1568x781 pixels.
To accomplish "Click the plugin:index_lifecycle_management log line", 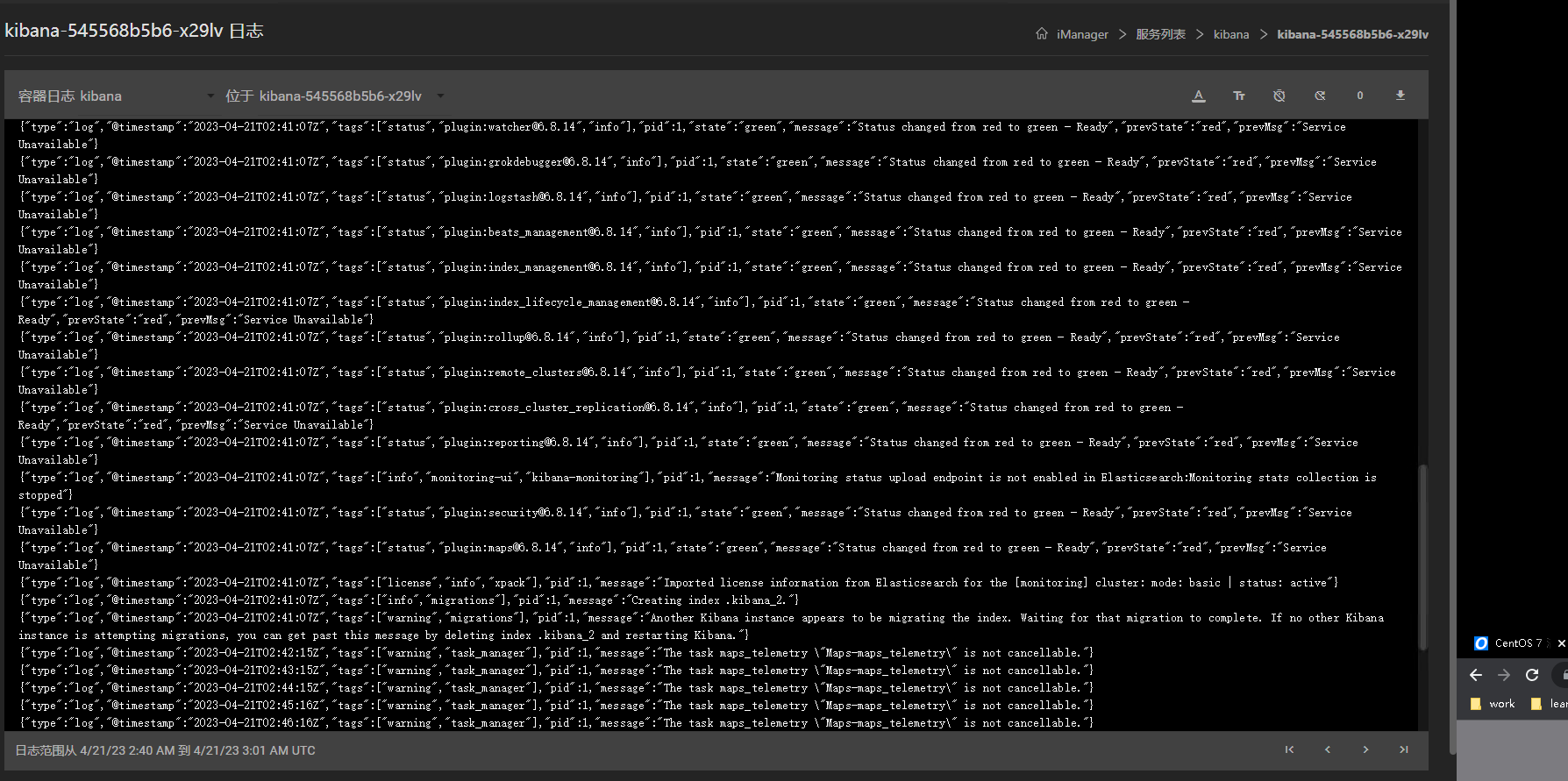I will 603,310.
